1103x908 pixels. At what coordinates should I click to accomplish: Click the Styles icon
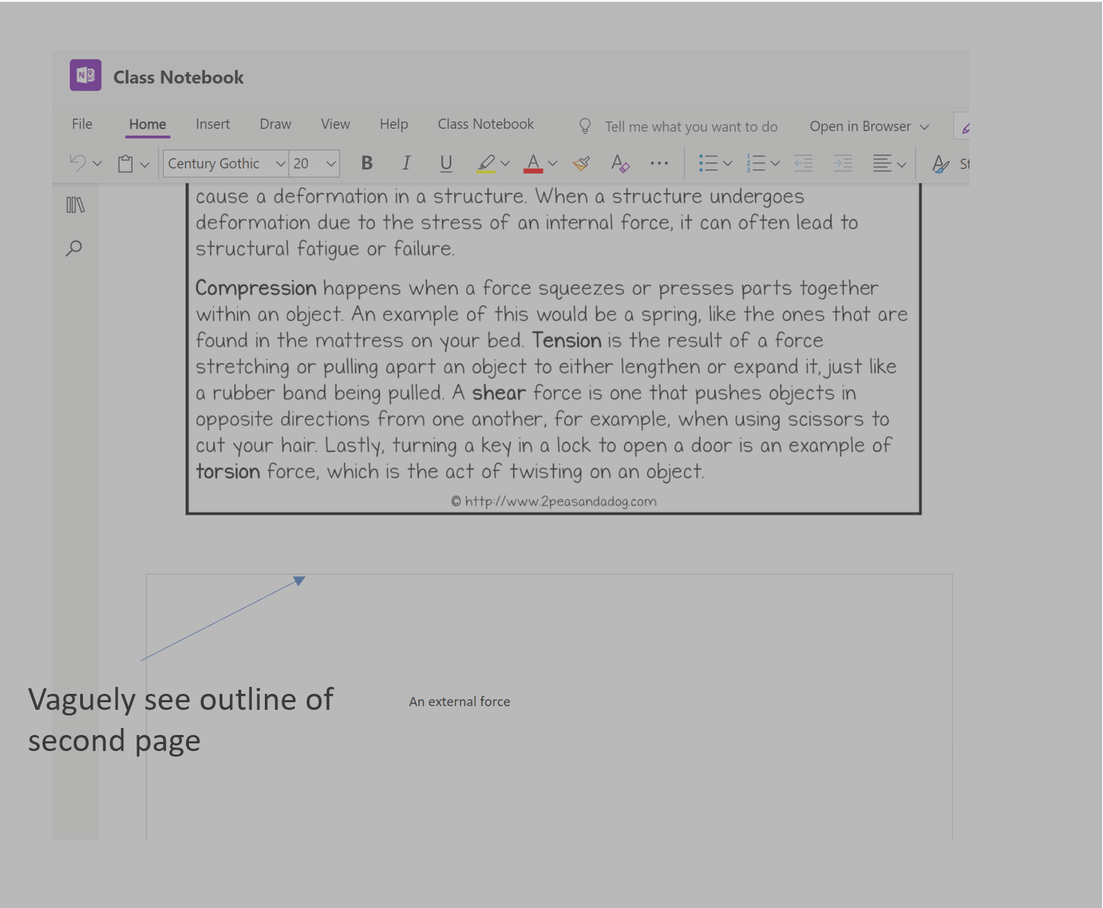point(941,164)
